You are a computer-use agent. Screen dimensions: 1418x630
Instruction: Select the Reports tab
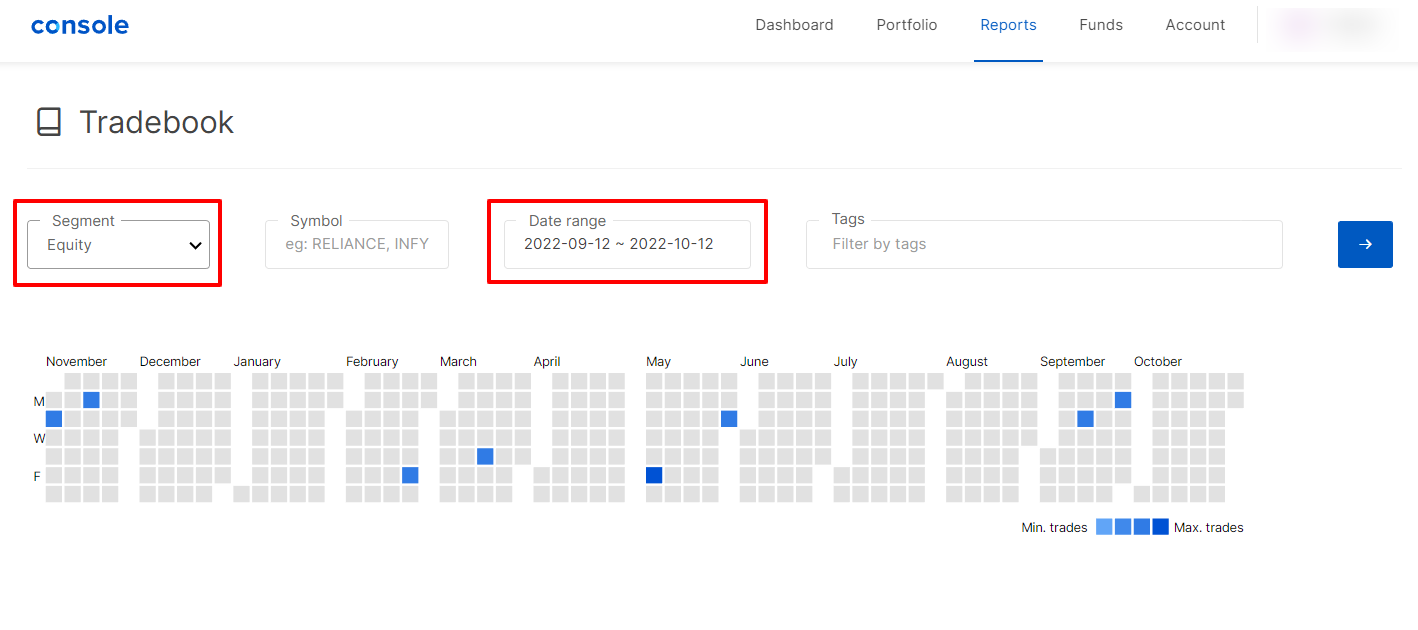coord(1008,25)
